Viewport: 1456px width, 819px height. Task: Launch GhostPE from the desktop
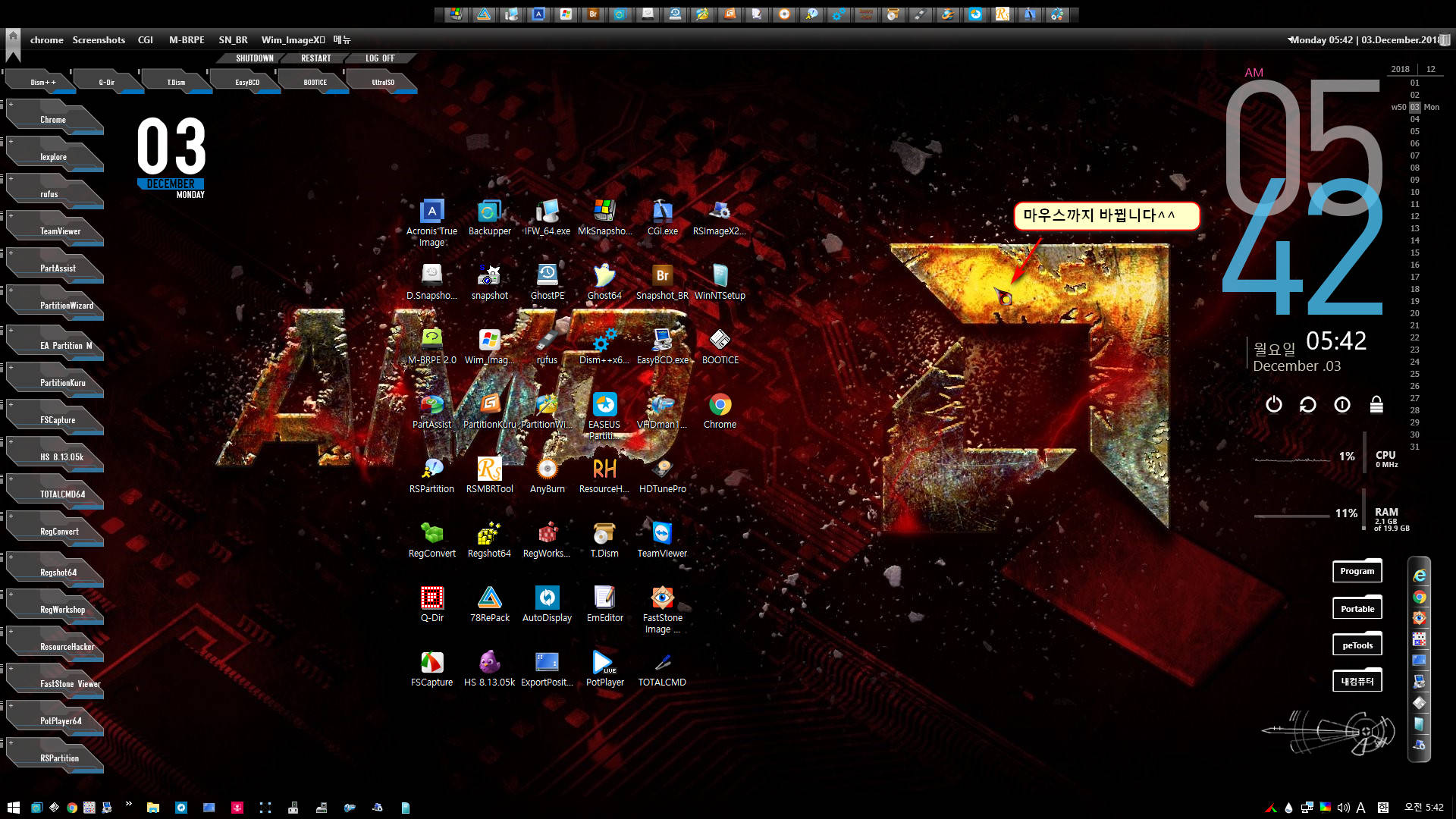tap(547, 282)
